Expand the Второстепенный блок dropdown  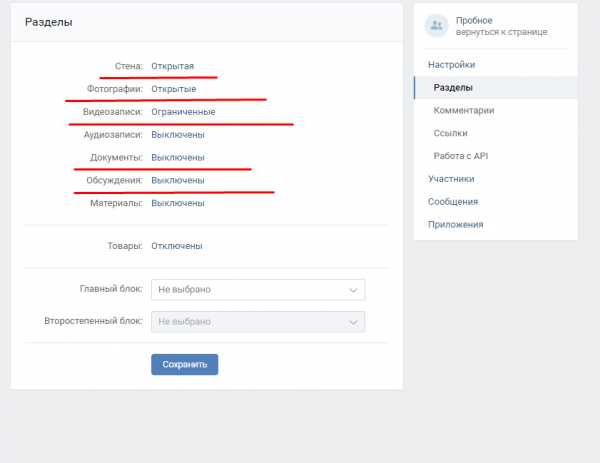pos(258,322)
